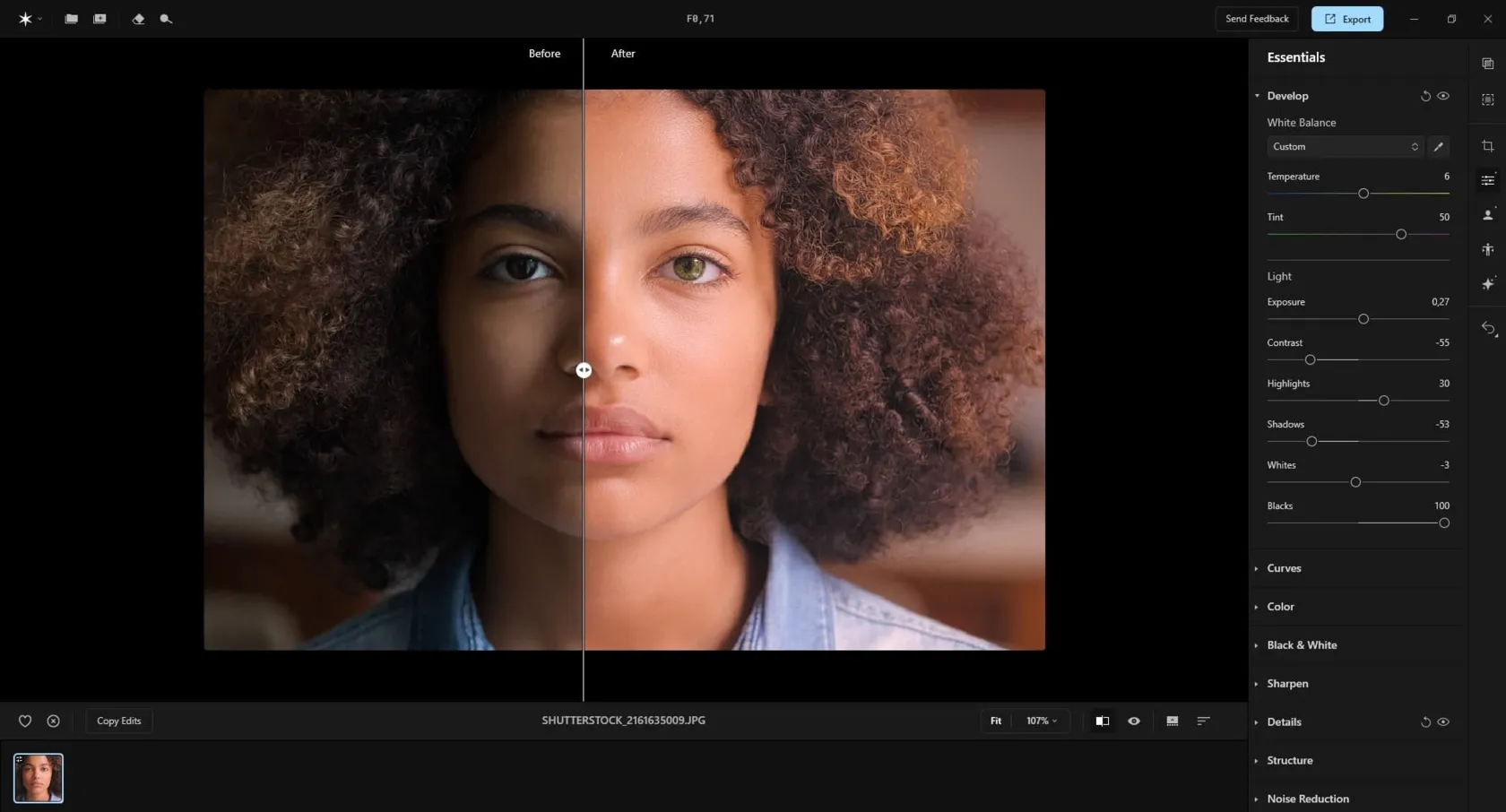The image size is (1506, 812).
Task: Open the 107% zoom level dropdown
Action: click(x=1042, y=721)
